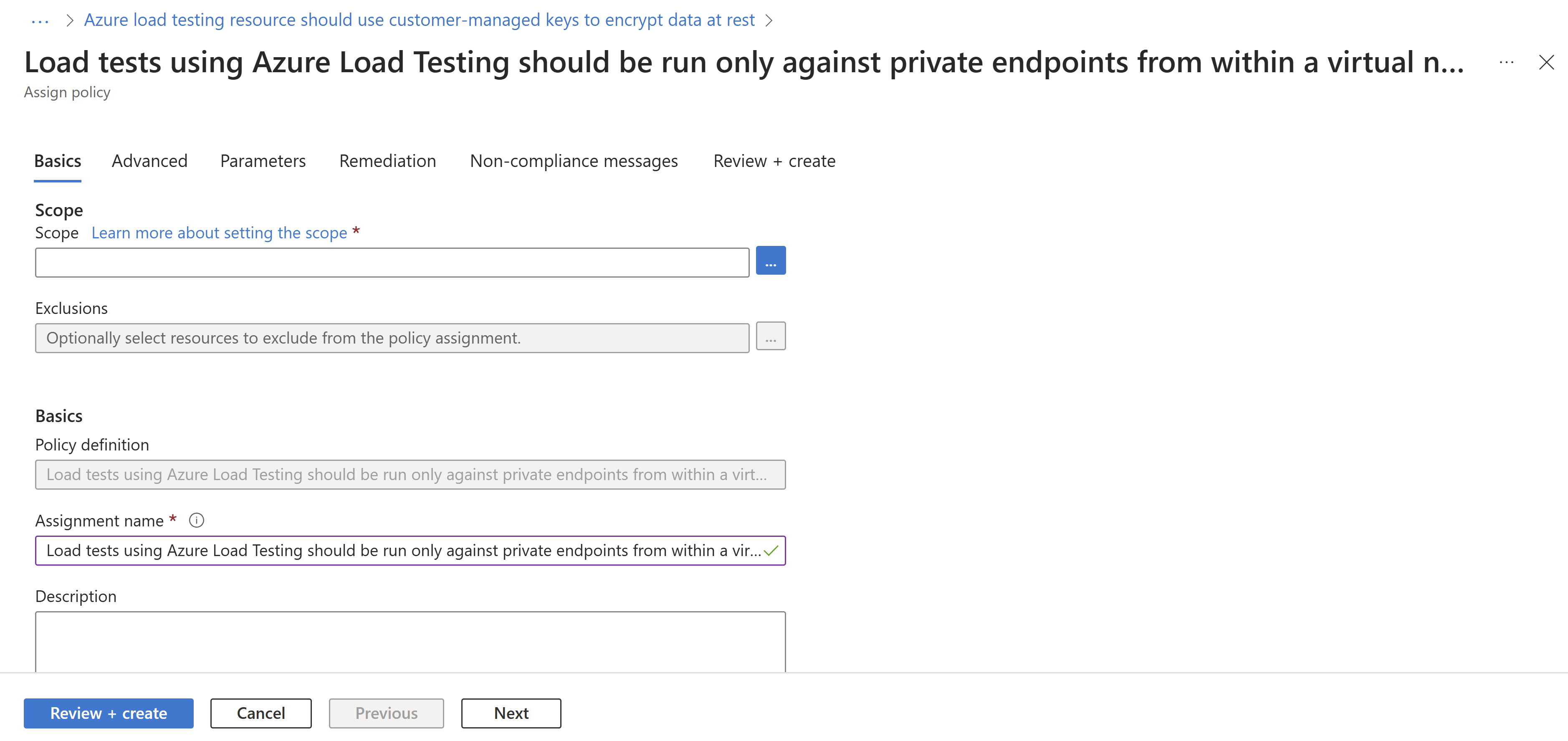Viewport: 1568px width, 741px height.
Task: Click the Next button
Action: (510, 713)
